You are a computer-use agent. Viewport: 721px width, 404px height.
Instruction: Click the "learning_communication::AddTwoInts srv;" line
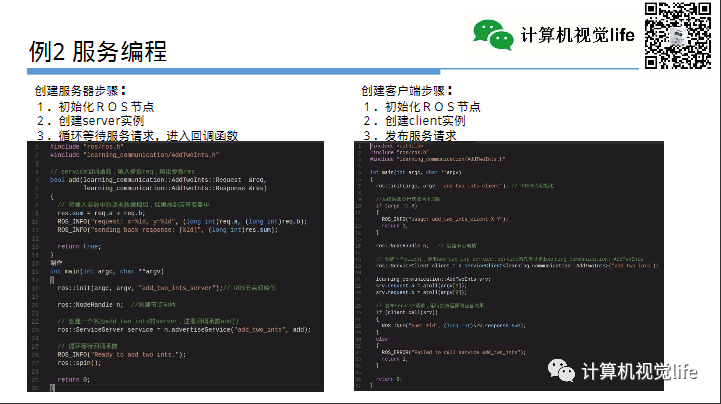pos(433,279)
